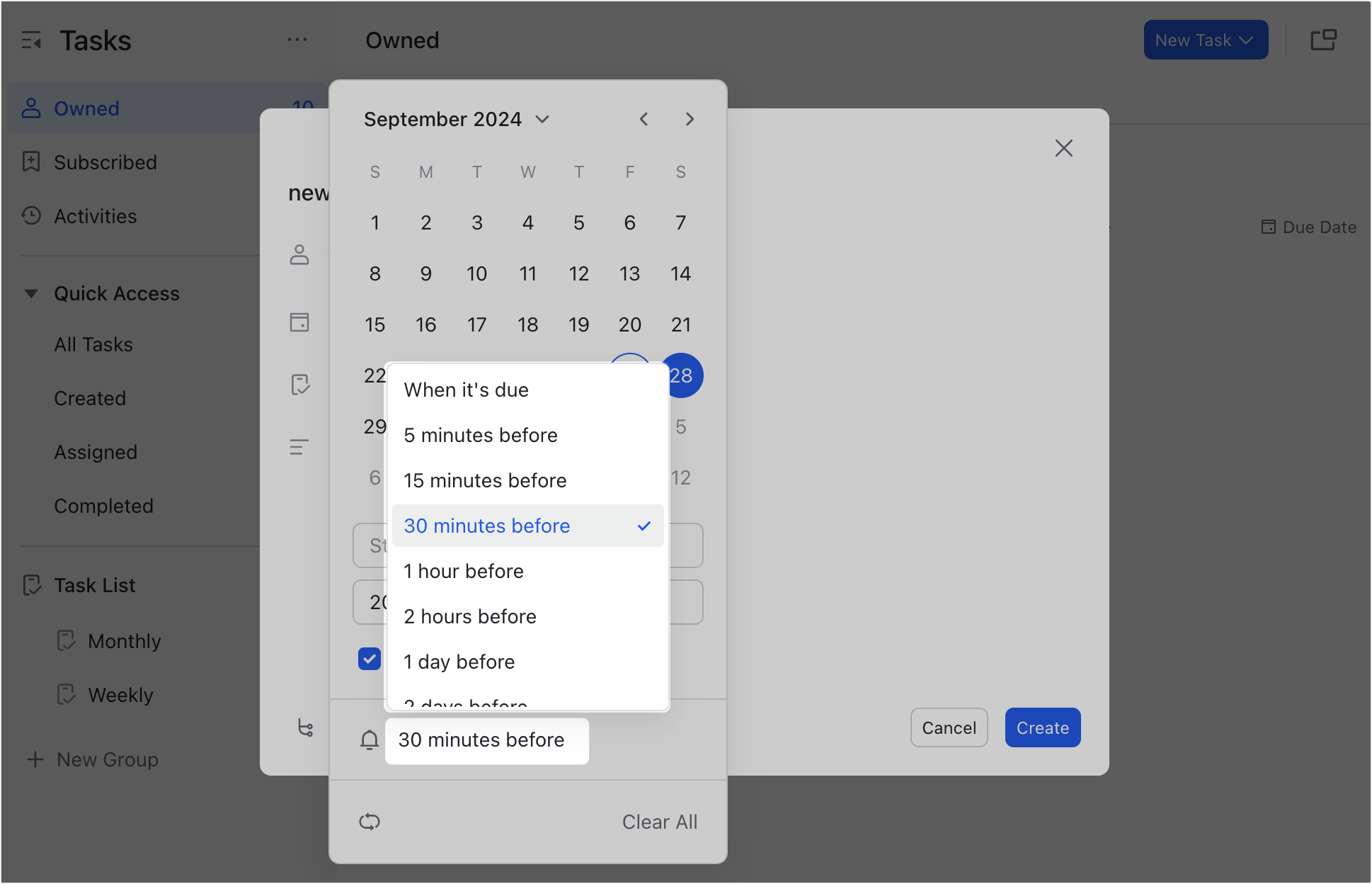Select the assignee icon in the task dialog
The image size is (1372, 884).
tap(299, 256)
